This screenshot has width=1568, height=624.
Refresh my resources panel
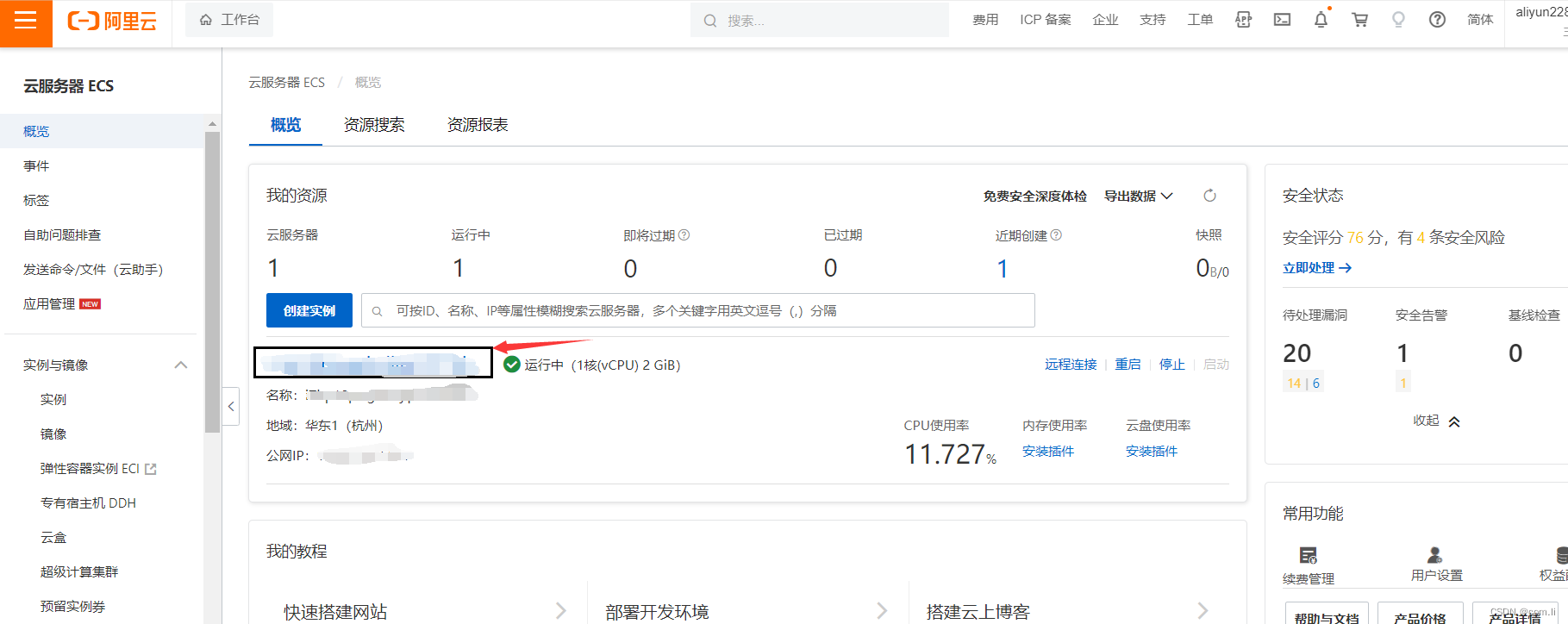tap(1209, 196)
